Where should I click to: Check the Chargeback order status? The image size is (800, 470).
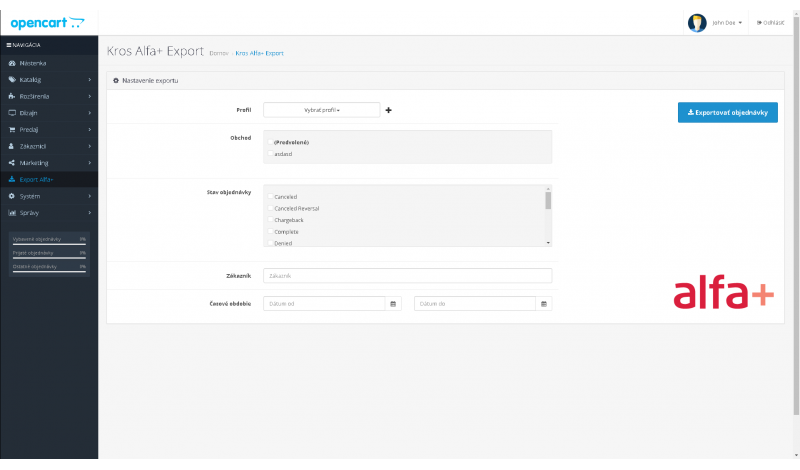click(270, 220)
